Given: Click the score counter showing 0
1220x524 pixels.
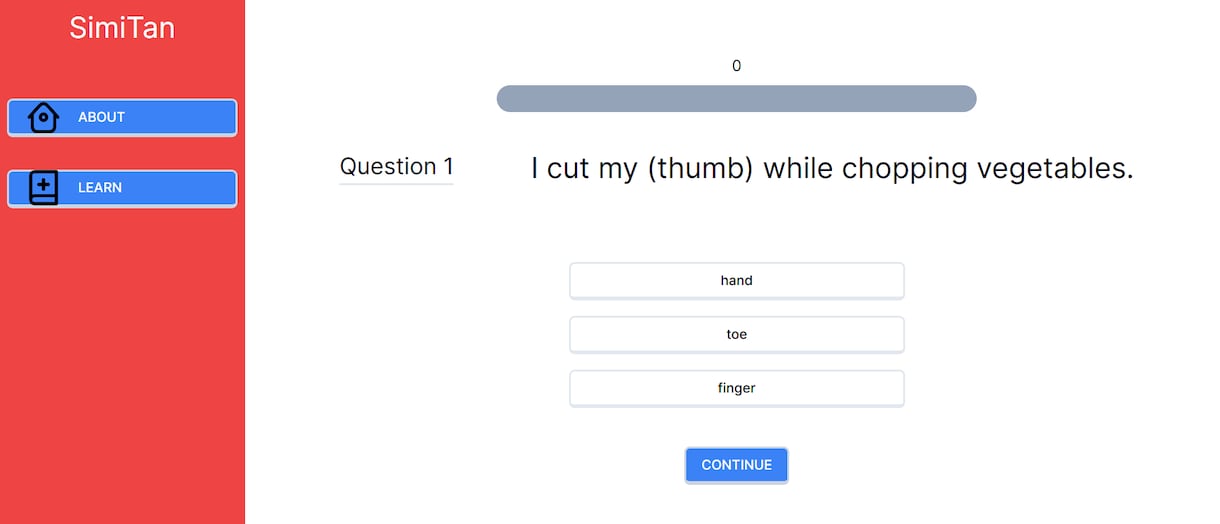Looking at the screenshot, I should [x=737, y=66].
